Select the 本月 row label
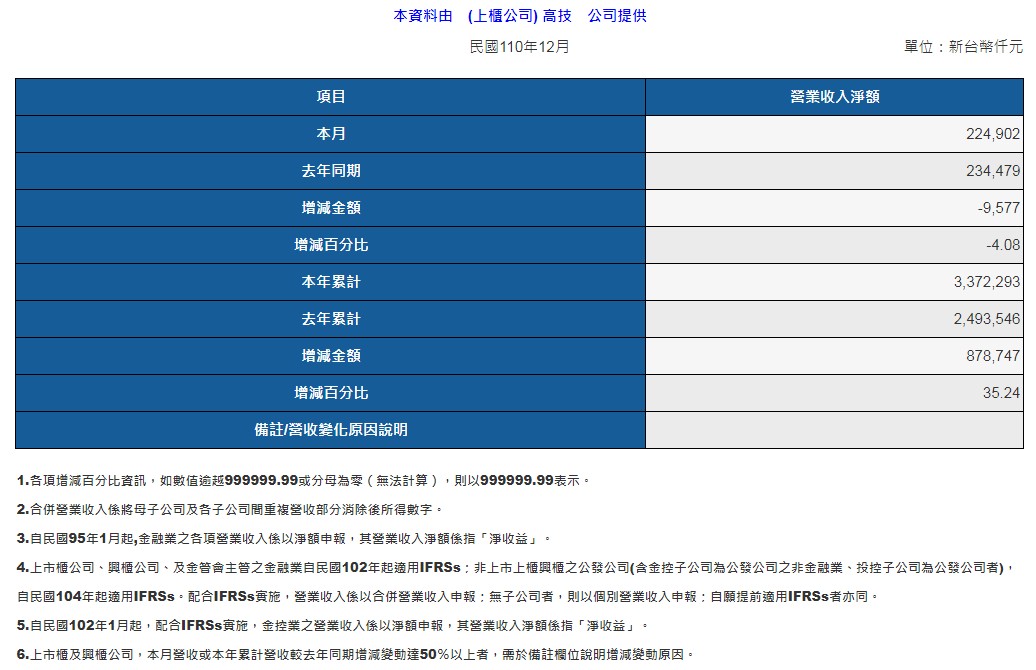The image size is (1036, 670). point(330,134)
